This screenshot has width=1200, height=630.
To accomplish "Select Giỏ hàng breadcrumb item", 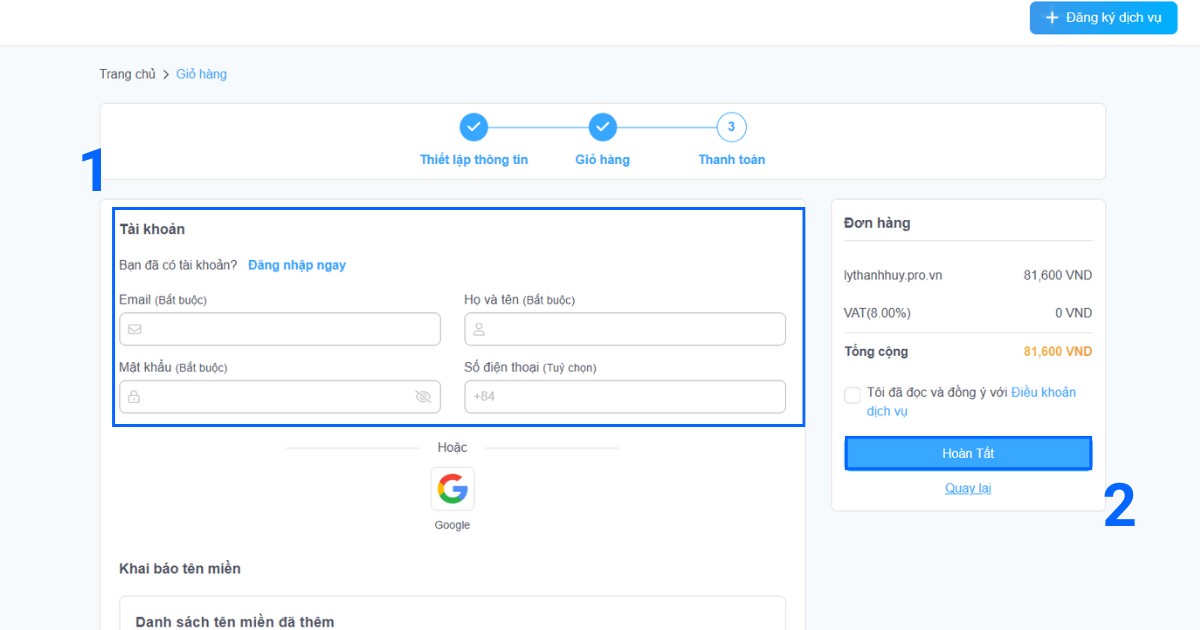I will pyautogui.click(x=201, y=74).
